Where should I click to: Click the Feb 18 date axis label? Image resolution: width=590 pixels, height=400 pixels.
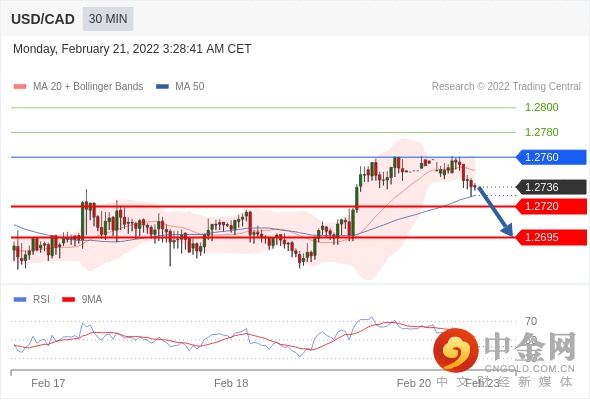coord(231,383)
